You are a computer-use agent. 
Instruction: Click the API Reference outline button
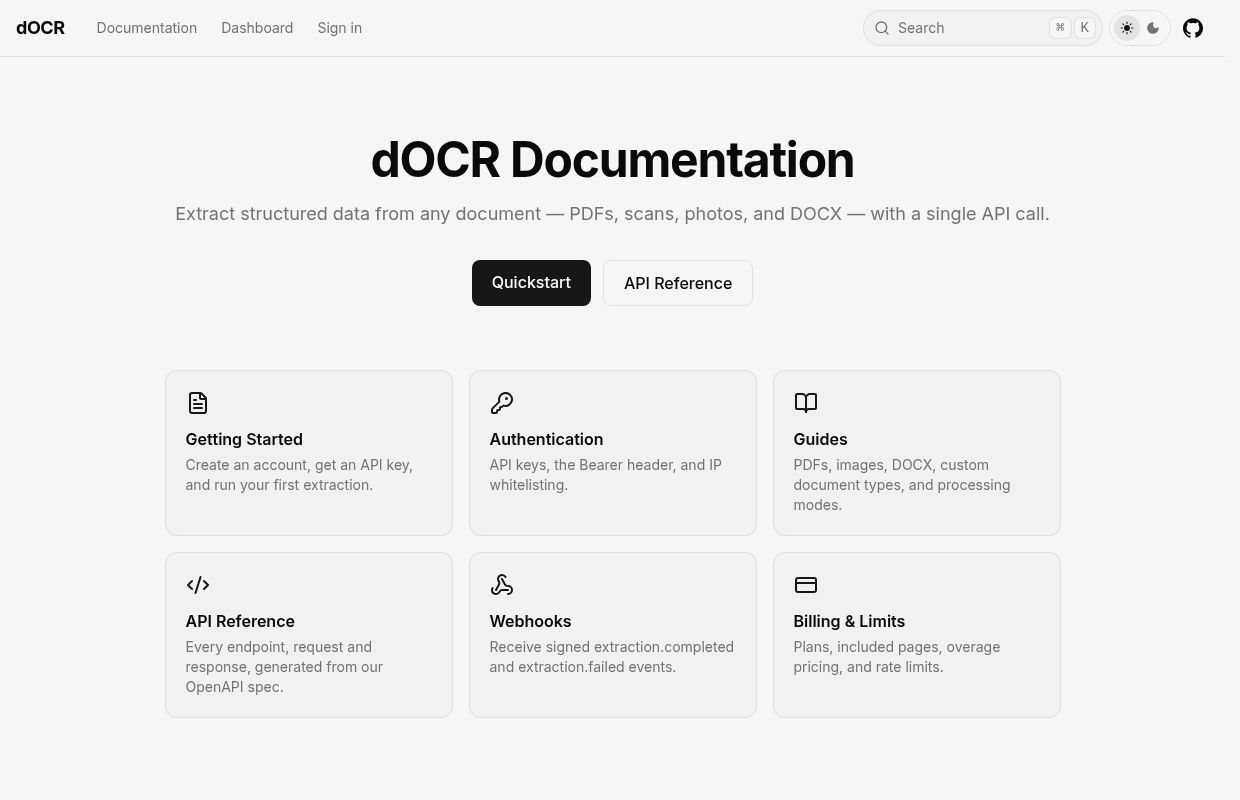click(678, 283)
